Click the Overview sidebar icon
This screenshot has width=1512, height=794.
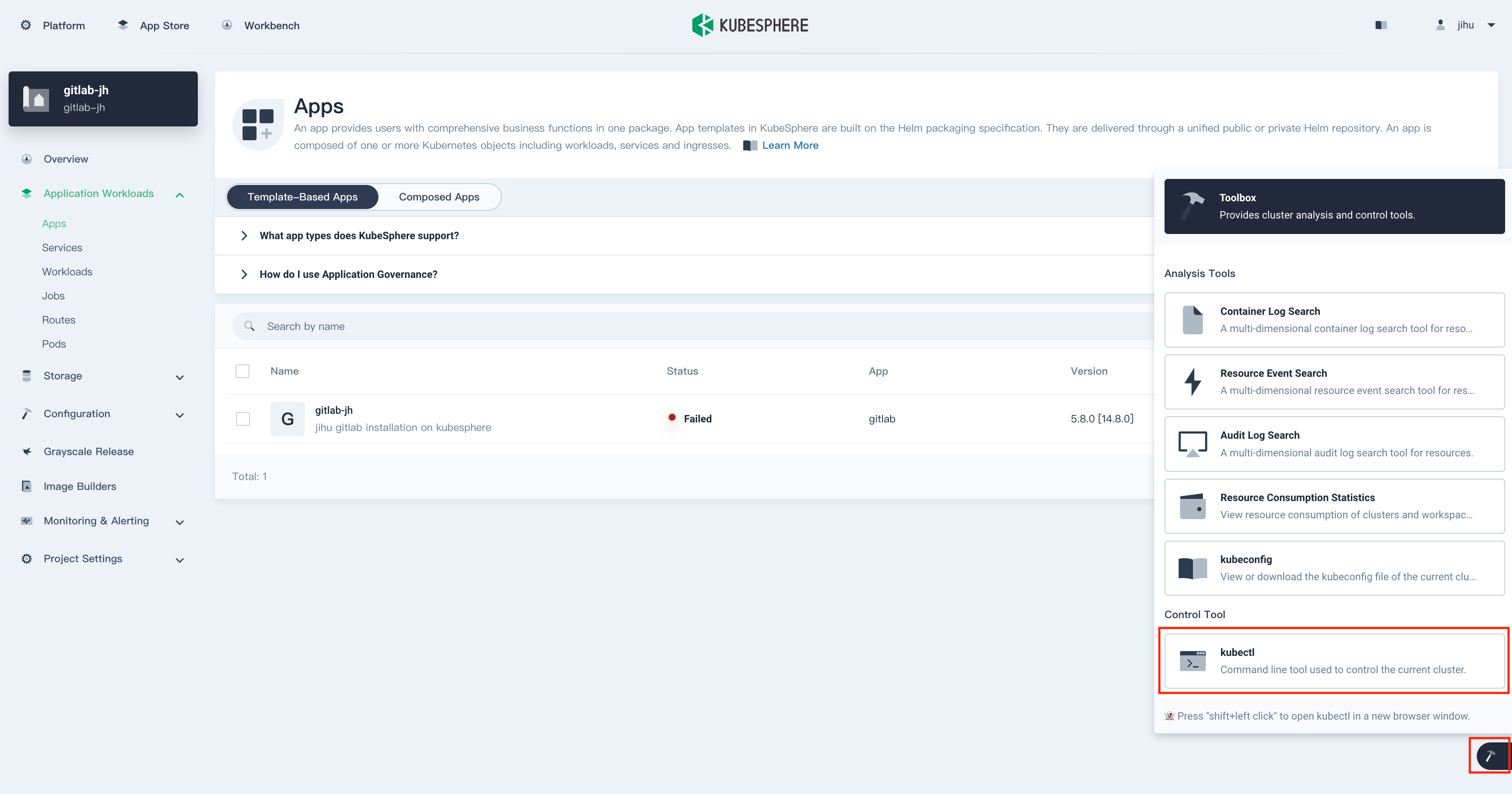pyautogui.click(x=26, y=159)
